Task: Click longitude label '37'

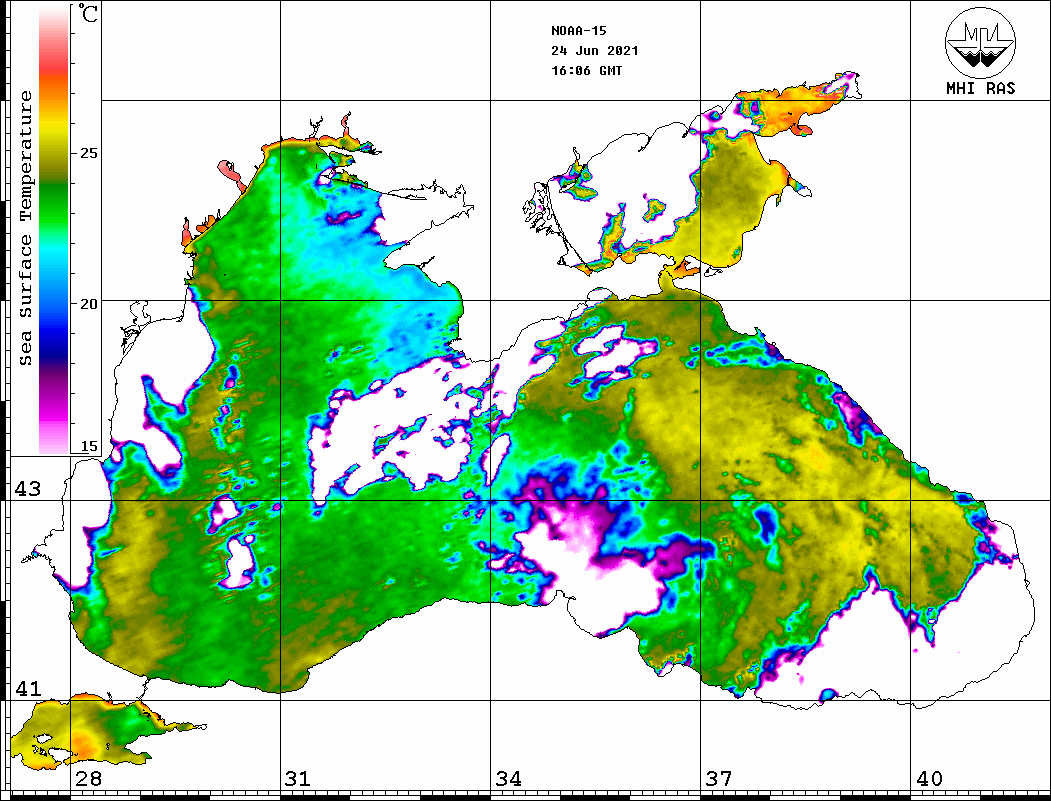Action: point(719,779)
